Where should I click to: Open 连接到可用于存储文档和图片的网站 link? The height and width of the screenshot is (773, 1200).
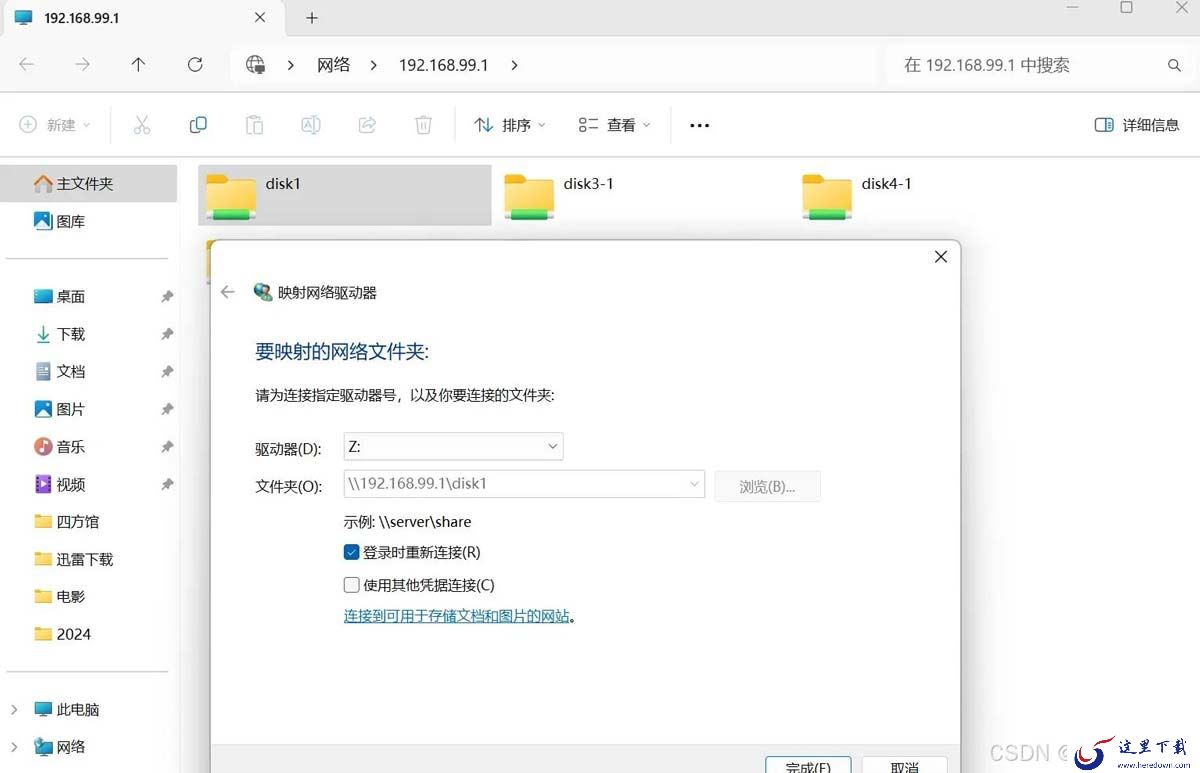[x=457, y=616]
